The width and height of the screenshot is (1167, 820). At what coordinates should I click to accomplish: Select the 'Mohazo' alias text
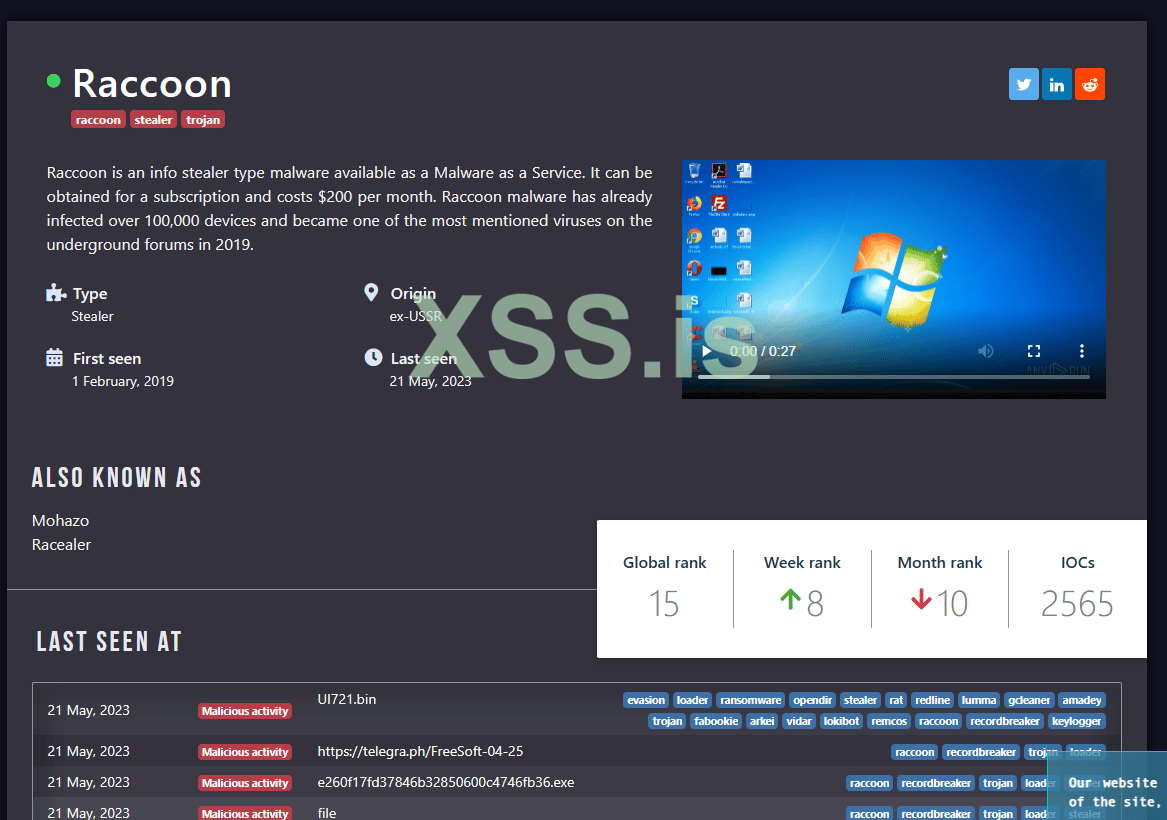pos(60,521)
